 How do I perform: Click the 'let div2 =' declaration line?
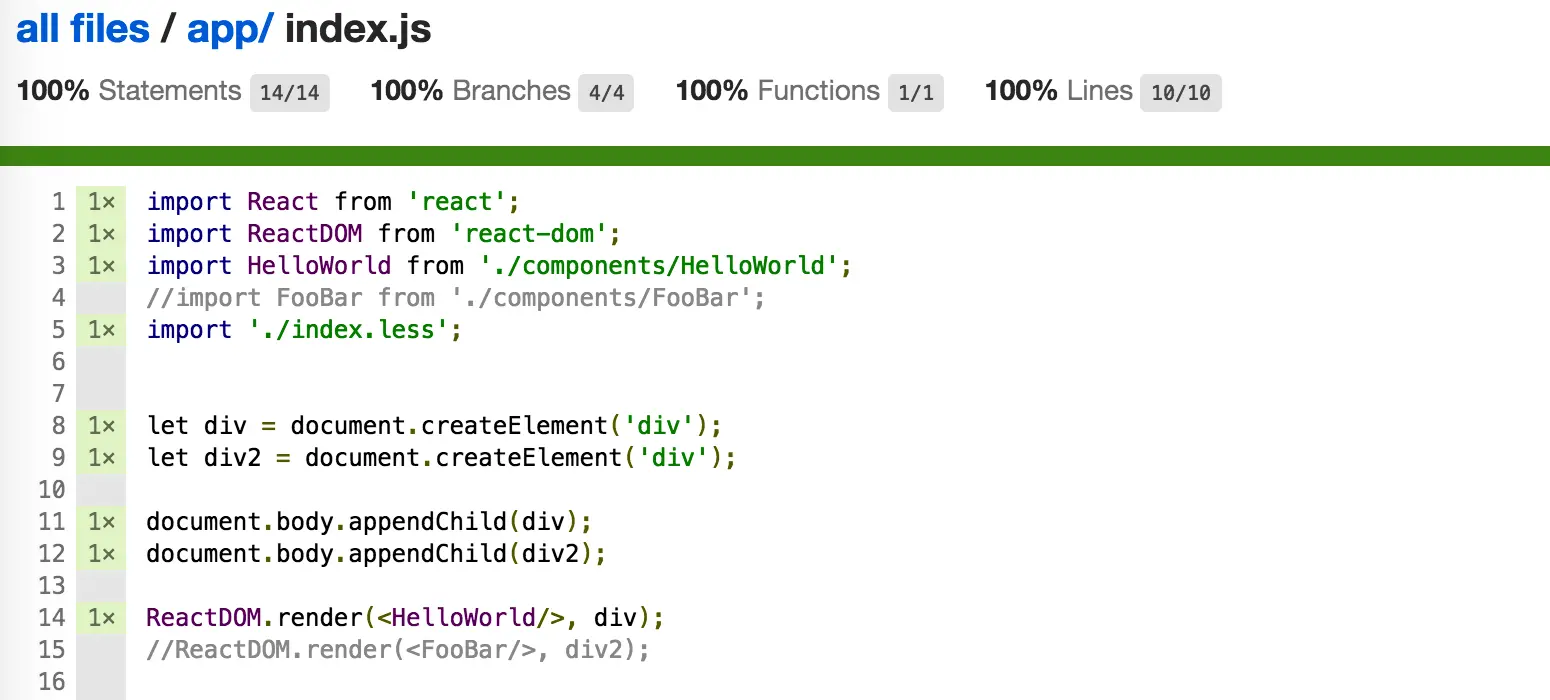441,458
